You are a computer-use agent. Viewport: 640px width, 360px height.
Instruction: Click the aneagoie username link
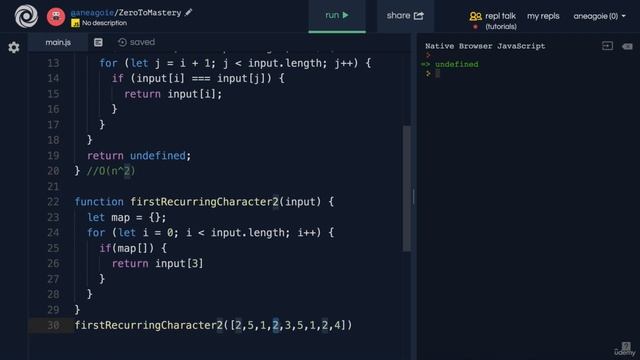(x=92, y=13)
